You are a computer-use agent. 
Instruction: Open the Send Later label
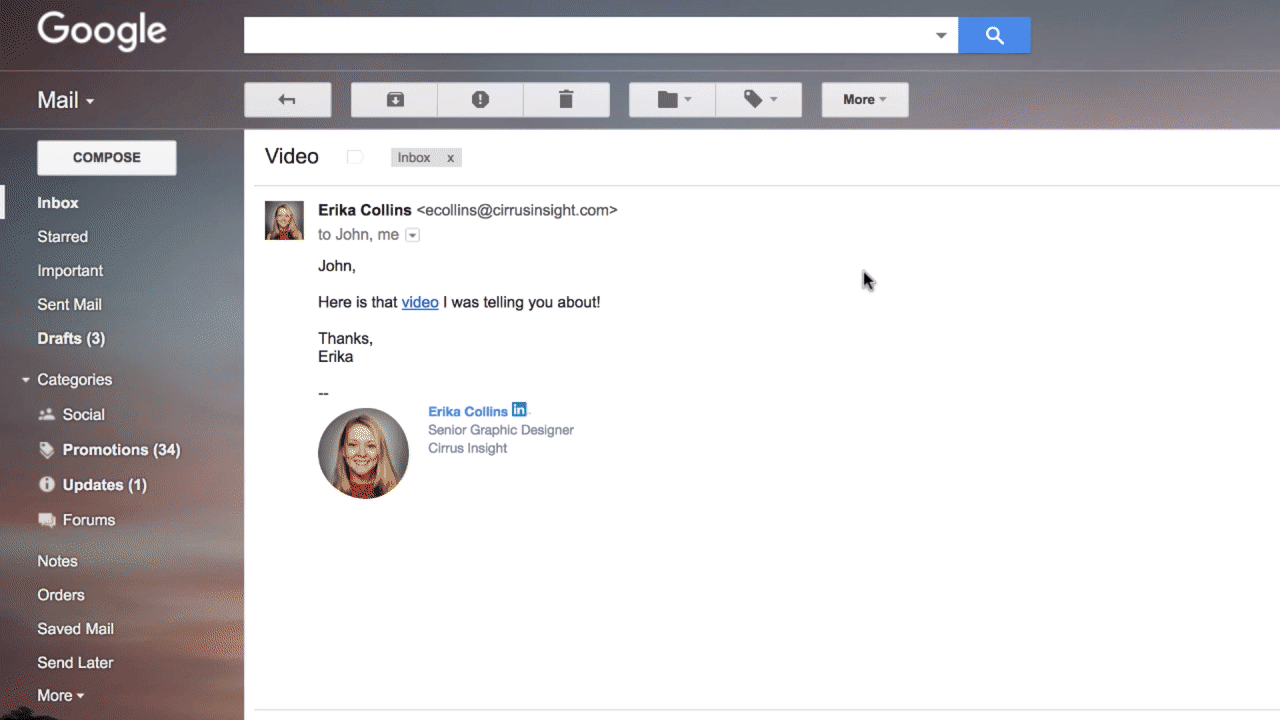pos(75,663)
